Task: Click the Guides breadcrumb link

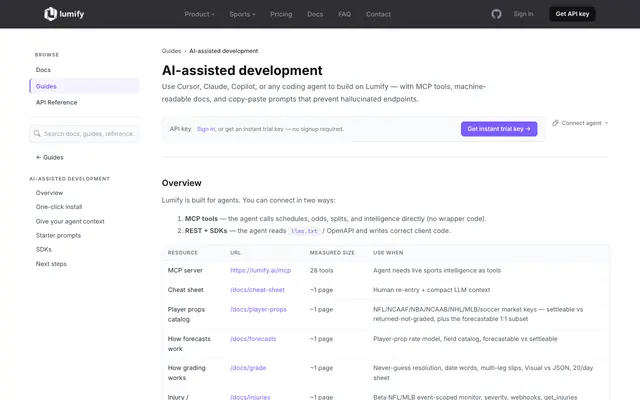Action: [x=171, y=51]
